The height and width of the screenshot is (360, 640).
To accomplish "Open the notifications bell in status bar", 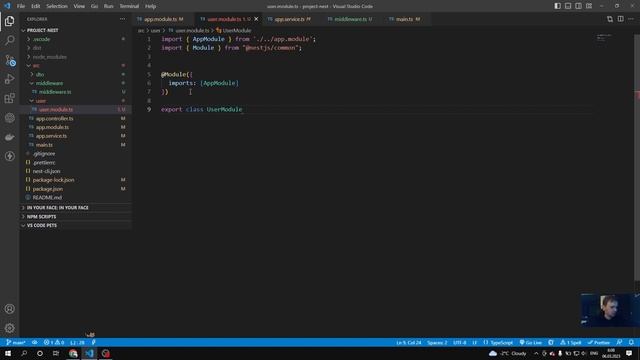I will click(631, 342).
